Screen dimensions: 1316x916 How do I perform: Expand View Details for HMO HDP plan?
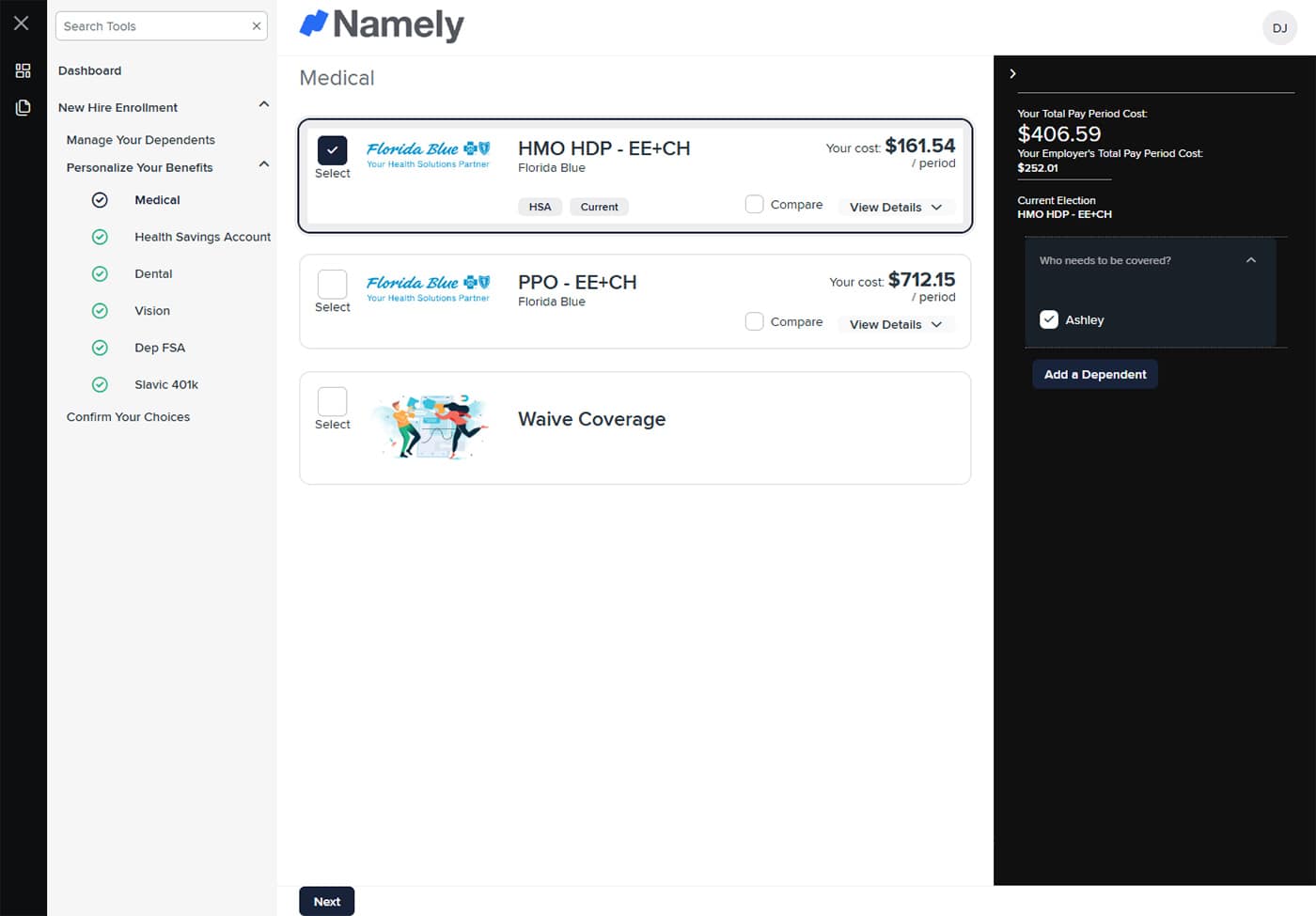coord(895,208)
